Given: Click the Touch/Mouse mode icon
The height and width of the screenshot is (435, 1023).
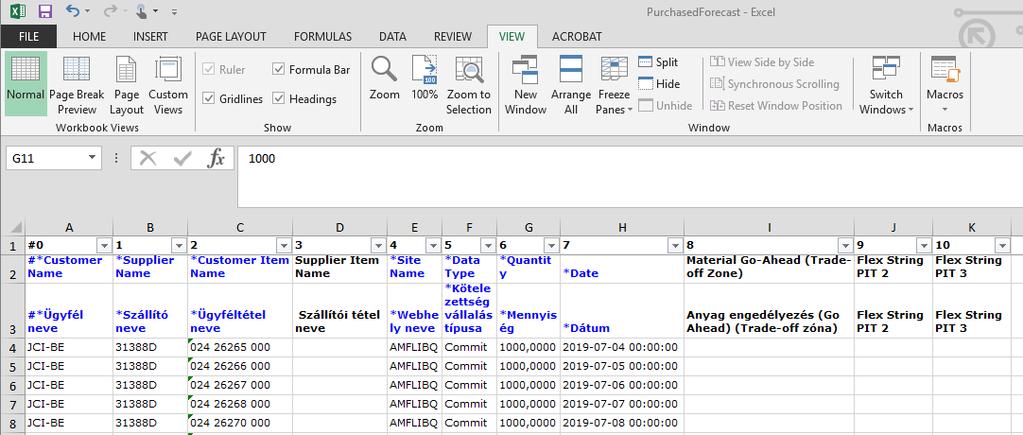Looking at the screenshot, I should (x=142, y=11).
